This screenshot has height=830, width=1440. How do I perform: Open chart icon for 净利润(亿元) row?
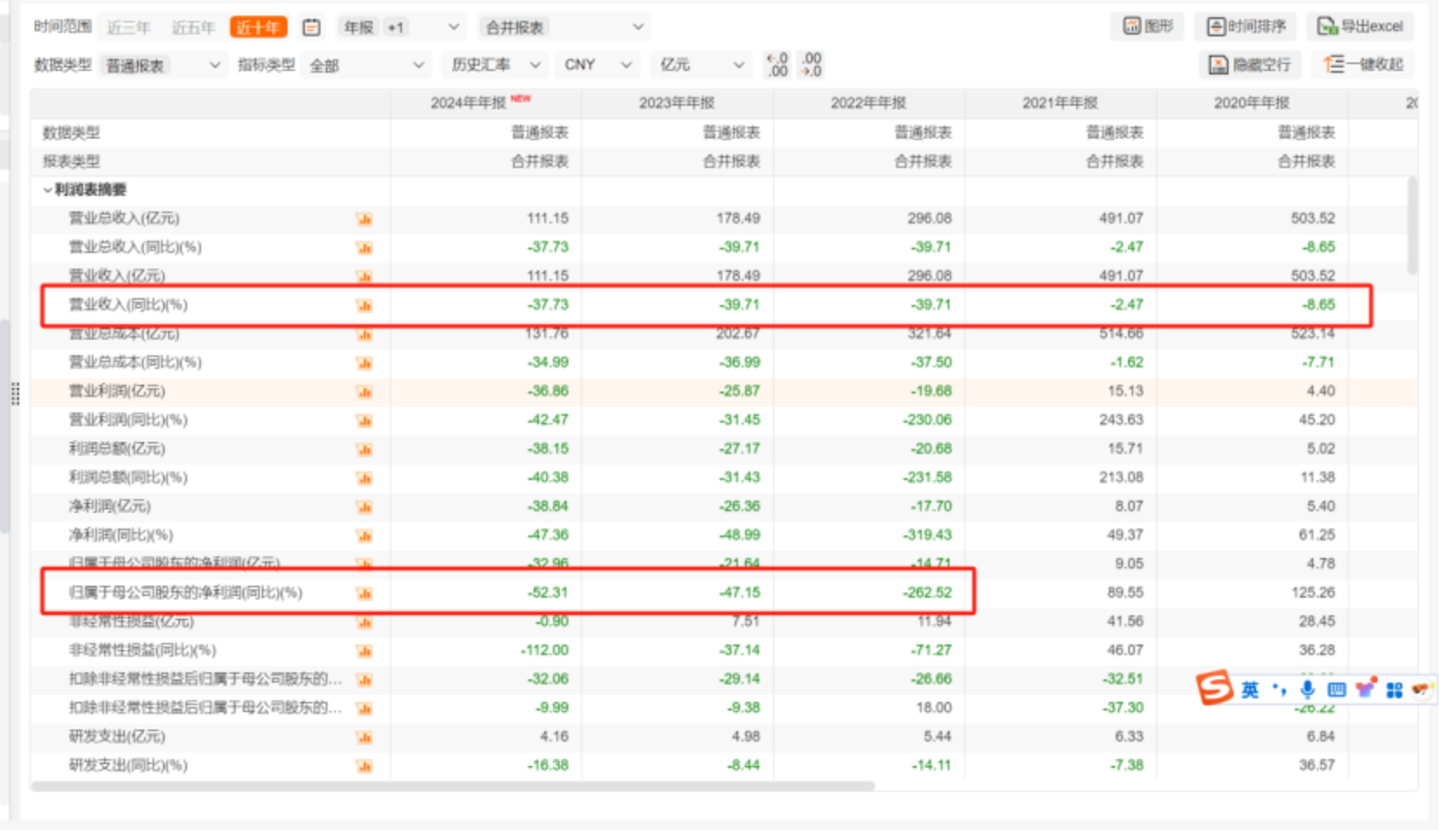(x=364, y=507)
